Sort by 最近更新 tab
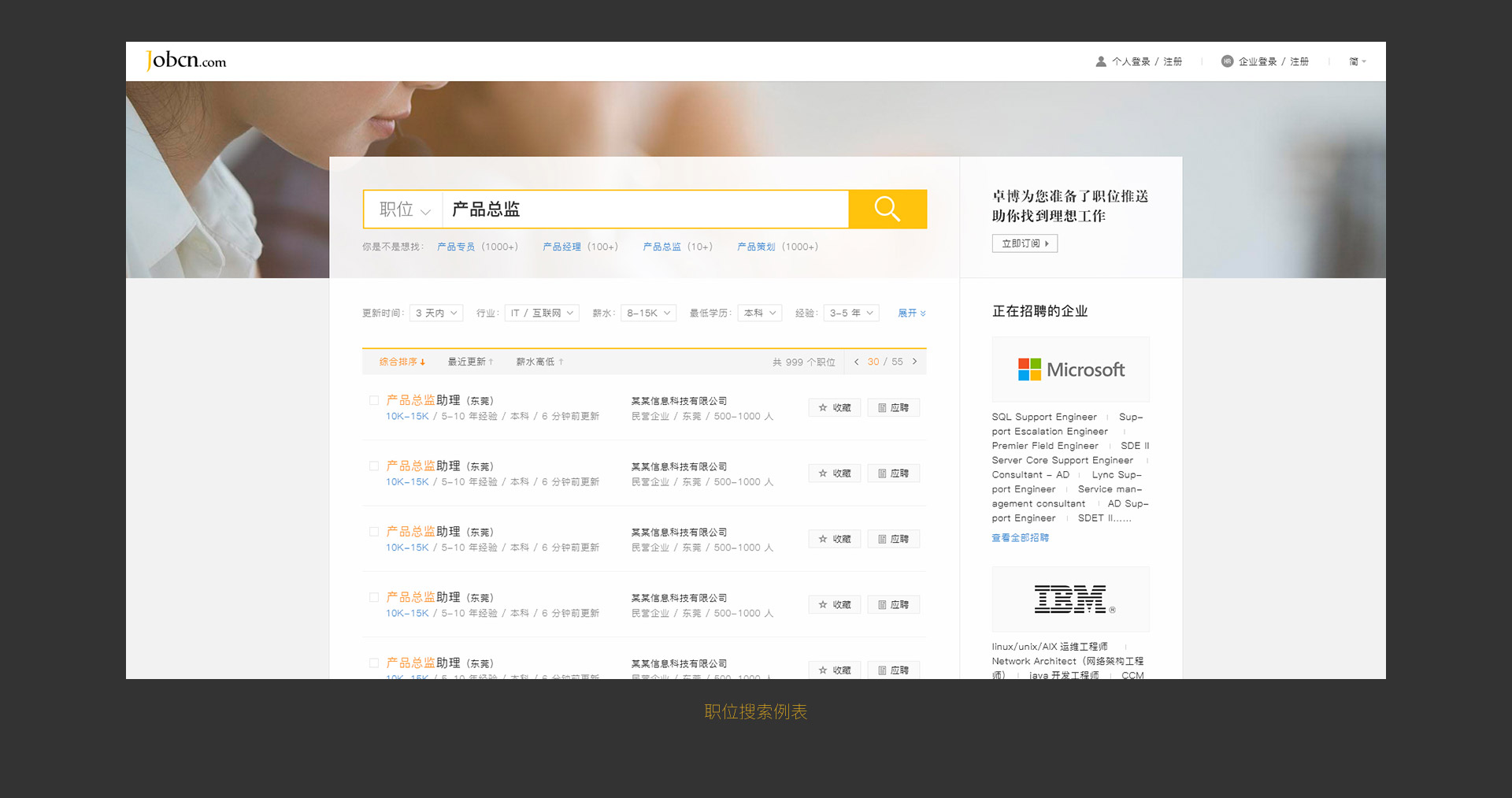The image size is (1512, 798). [x=470, y=362]
